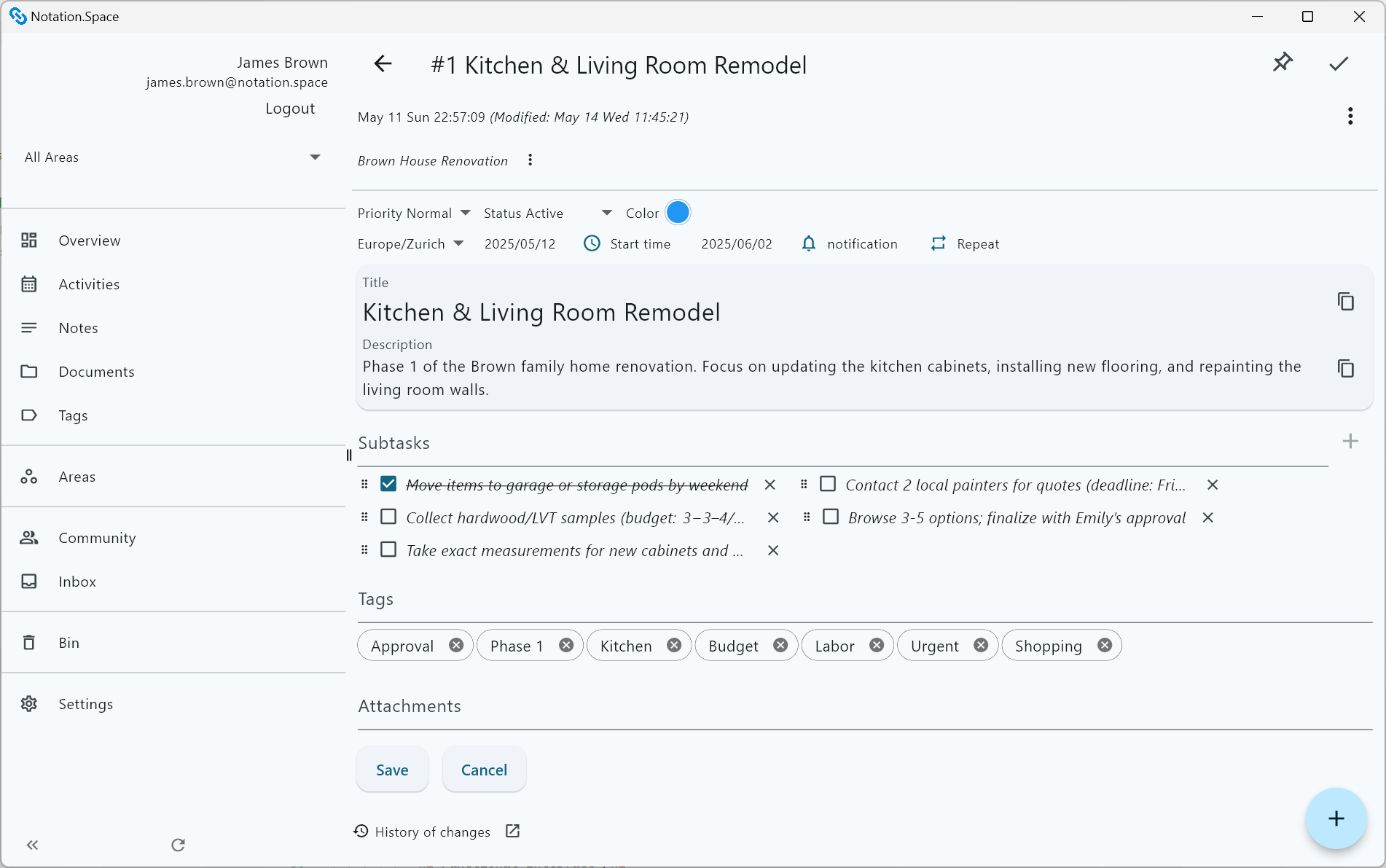Expand the Status Active dropdown

[x=607, y=212]
